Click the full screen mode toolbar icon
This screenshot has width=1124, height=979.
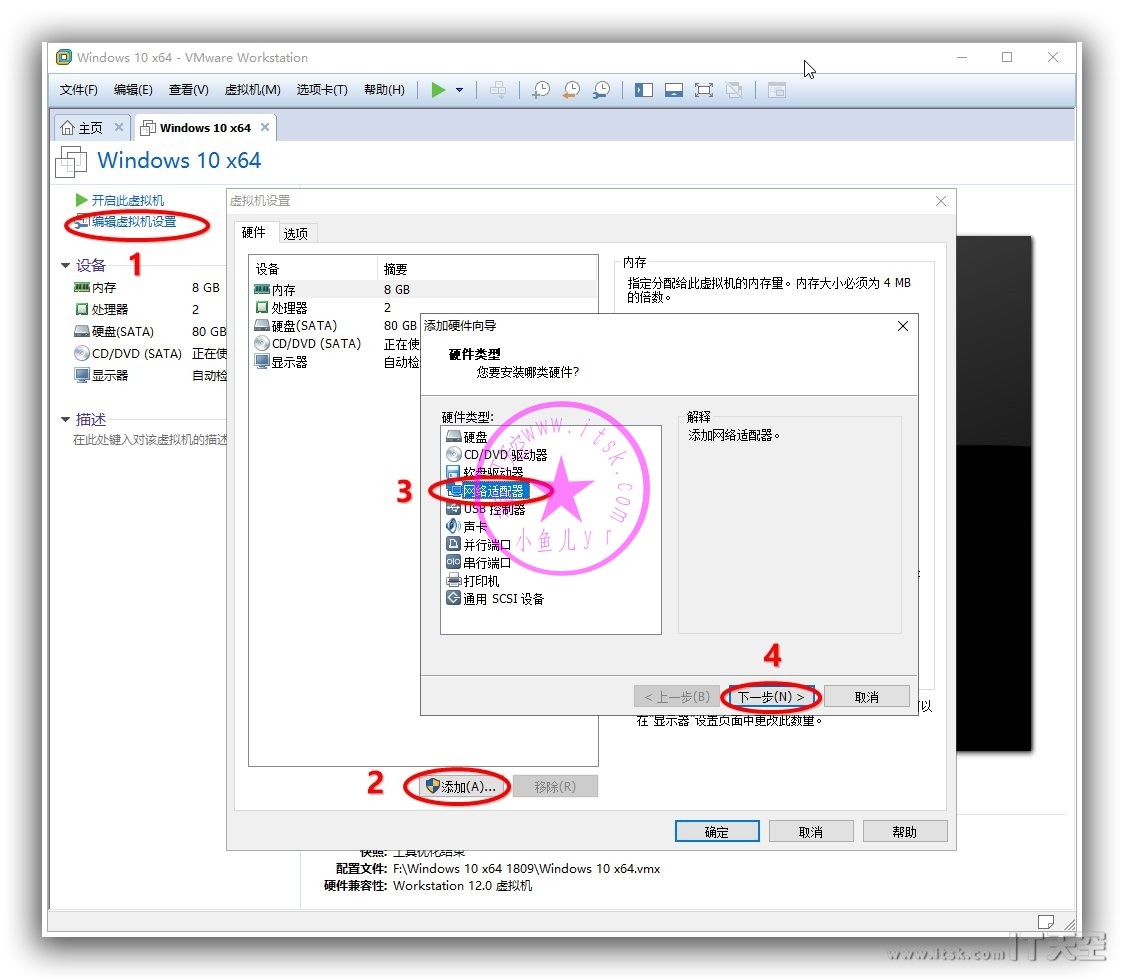[x=704, y=90]
